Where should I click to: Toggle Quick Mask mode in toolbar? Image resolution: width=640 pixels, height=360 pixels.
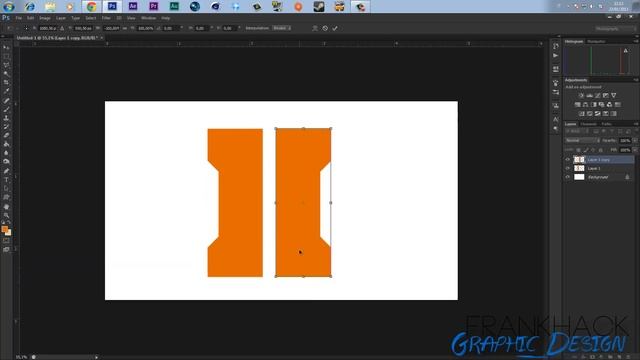[x=6, y=240]
